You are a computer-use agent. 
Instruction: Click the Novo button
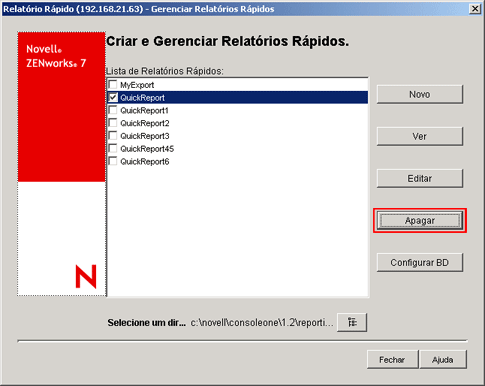pos(420,94)
